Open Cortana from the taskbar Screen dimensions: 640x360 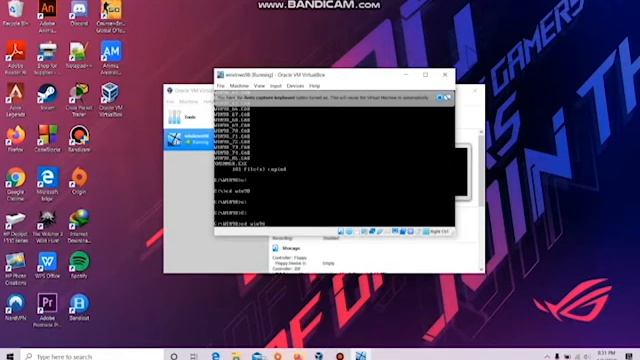pos(174,356)
